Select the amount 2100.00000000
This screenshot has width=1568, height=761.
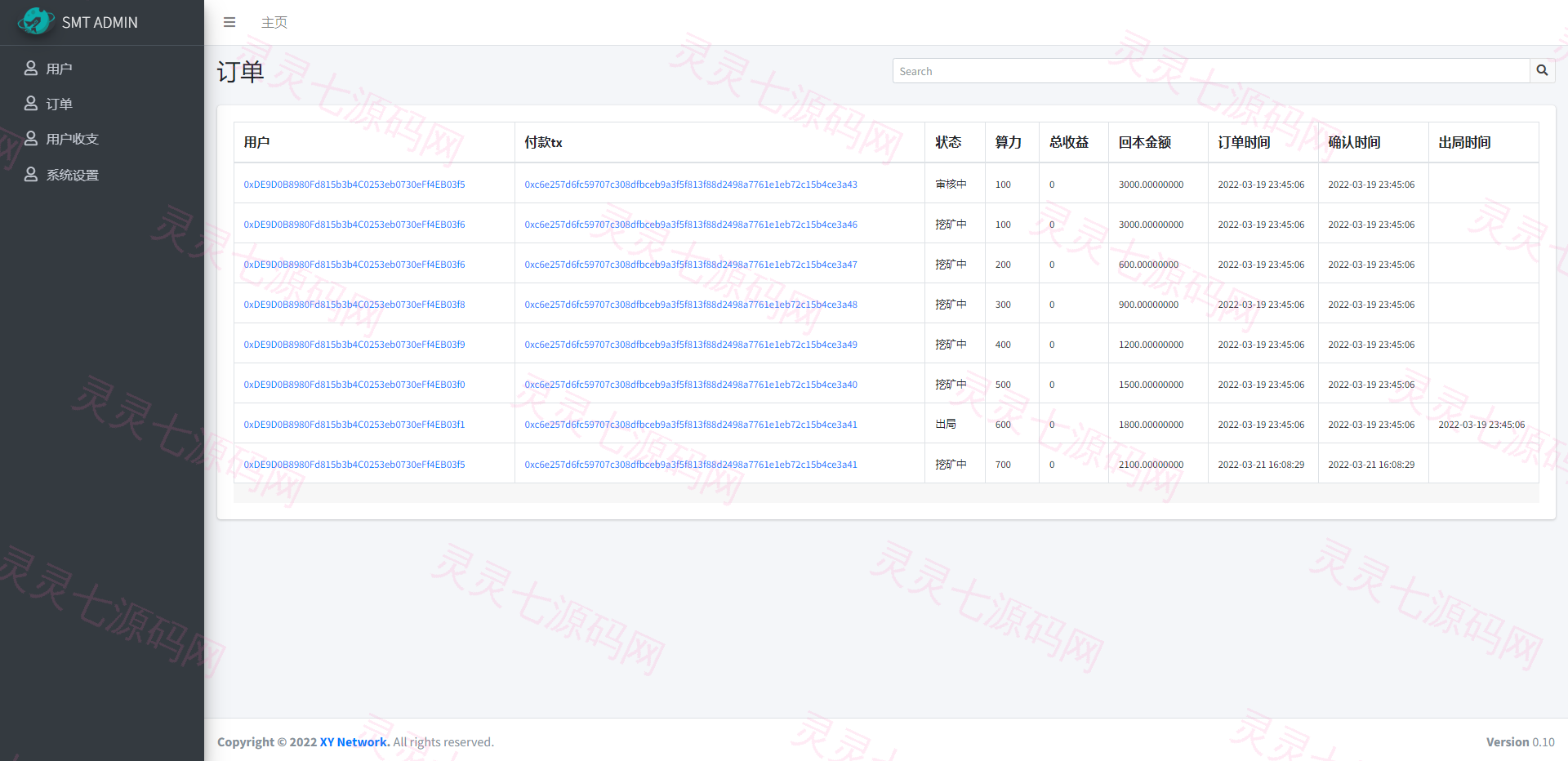pos(1151,465)
